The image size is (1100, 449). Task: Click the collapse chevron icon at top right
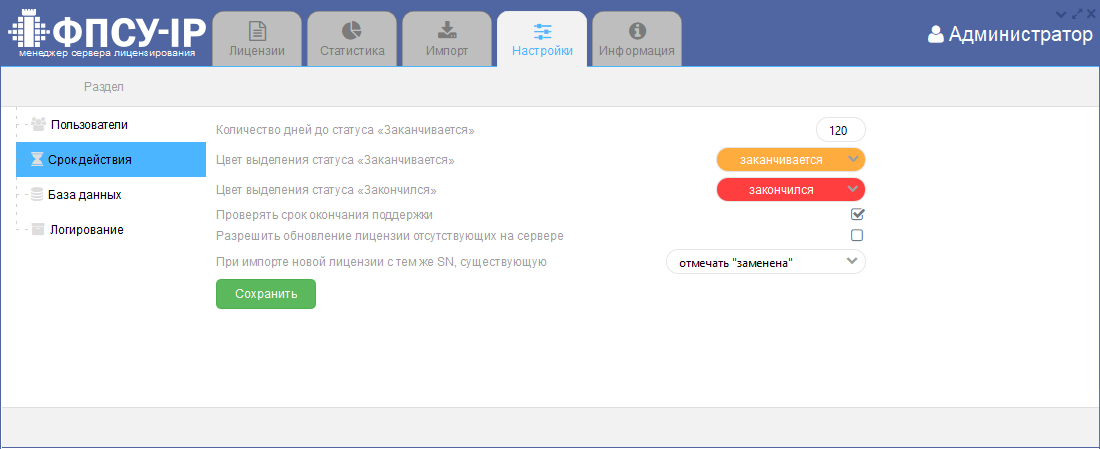click(x=1062, y=14)
